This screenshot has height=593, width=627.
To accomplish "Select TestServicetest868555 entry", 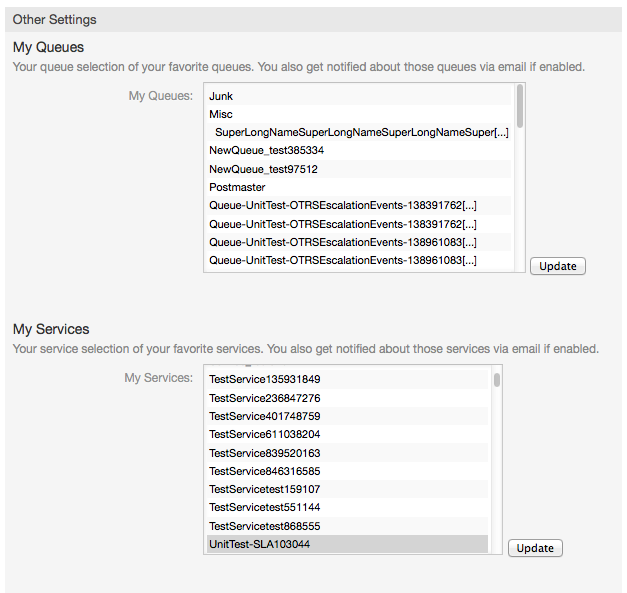I will 264,526.
